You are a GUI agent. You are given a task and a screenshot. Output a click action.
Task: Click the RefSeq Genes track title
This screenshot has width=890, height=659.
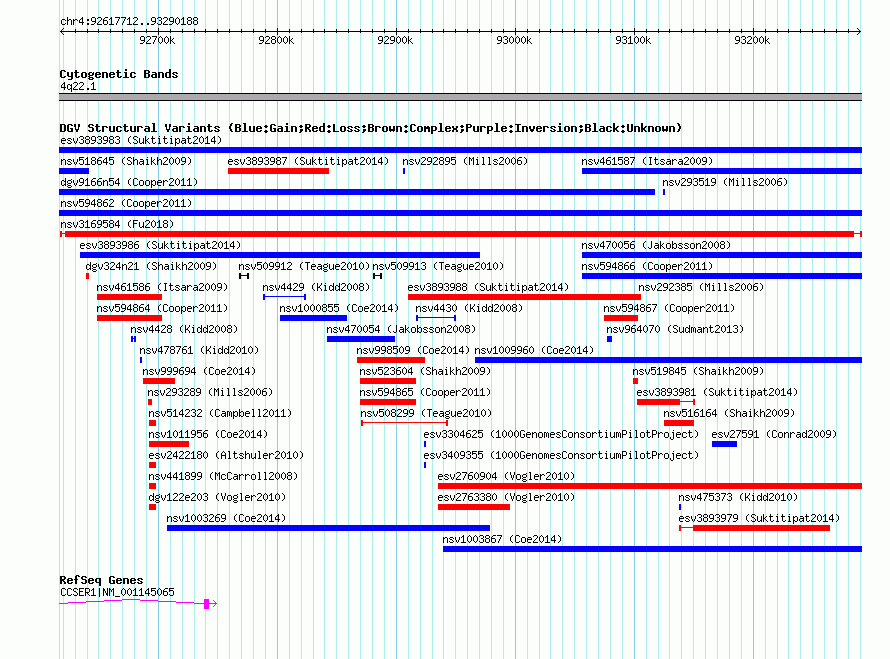[x=101, y=580]
